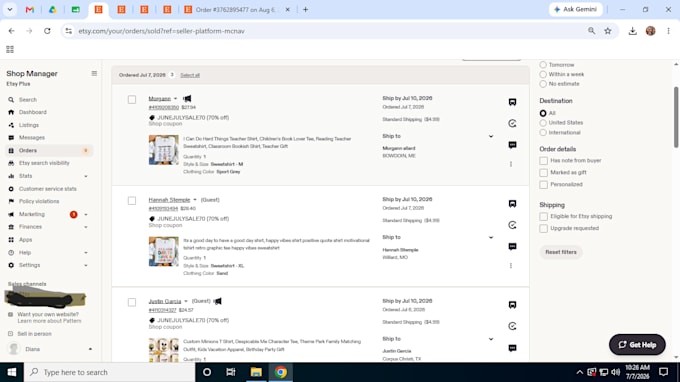Screen dimensions: 680x382
Task: Click the good day shirt product thumbnail
Action: [x=163, y=251]
